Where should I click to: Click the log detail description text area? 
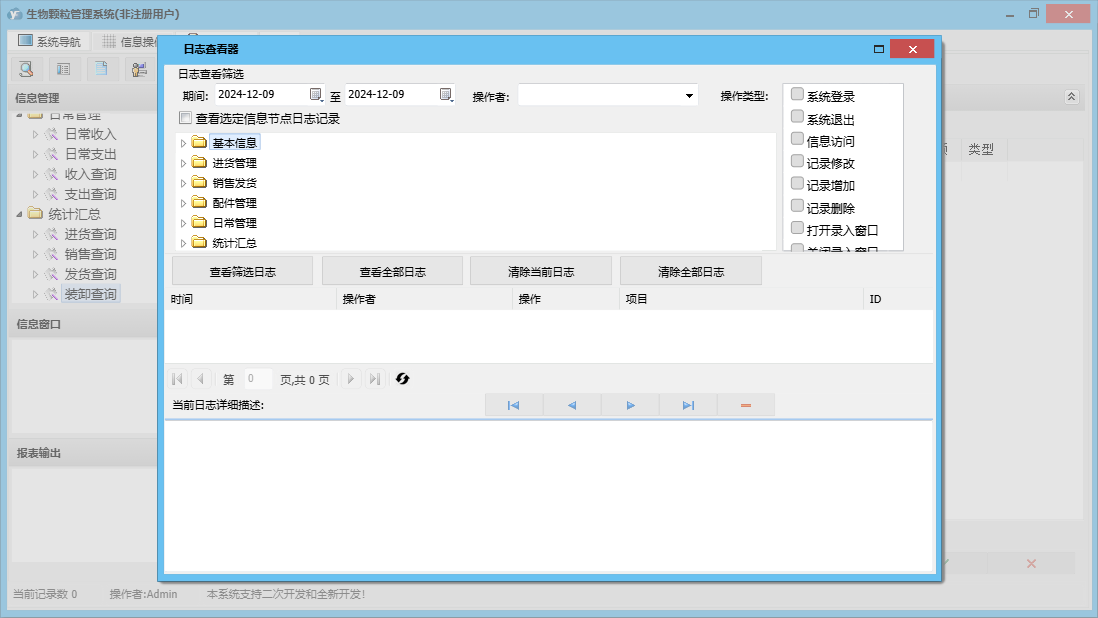click(548, 496)
